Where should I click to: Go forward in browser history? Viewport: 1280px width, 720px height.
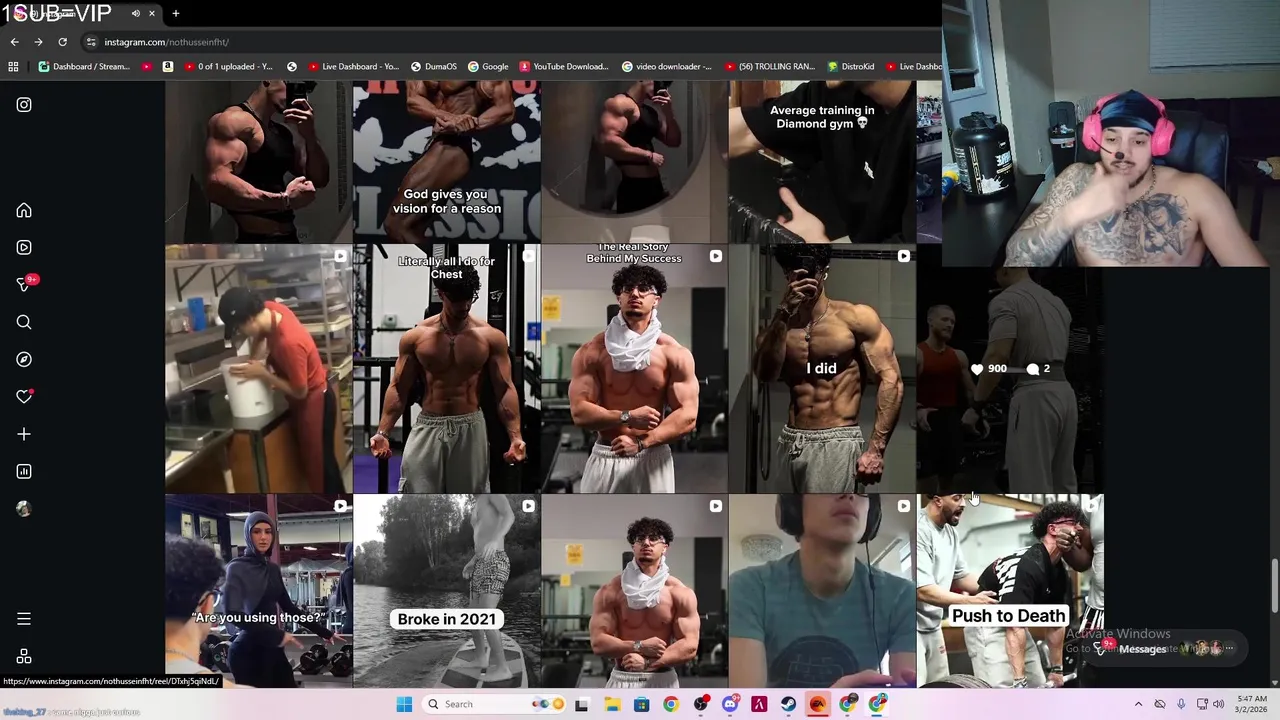38,42
